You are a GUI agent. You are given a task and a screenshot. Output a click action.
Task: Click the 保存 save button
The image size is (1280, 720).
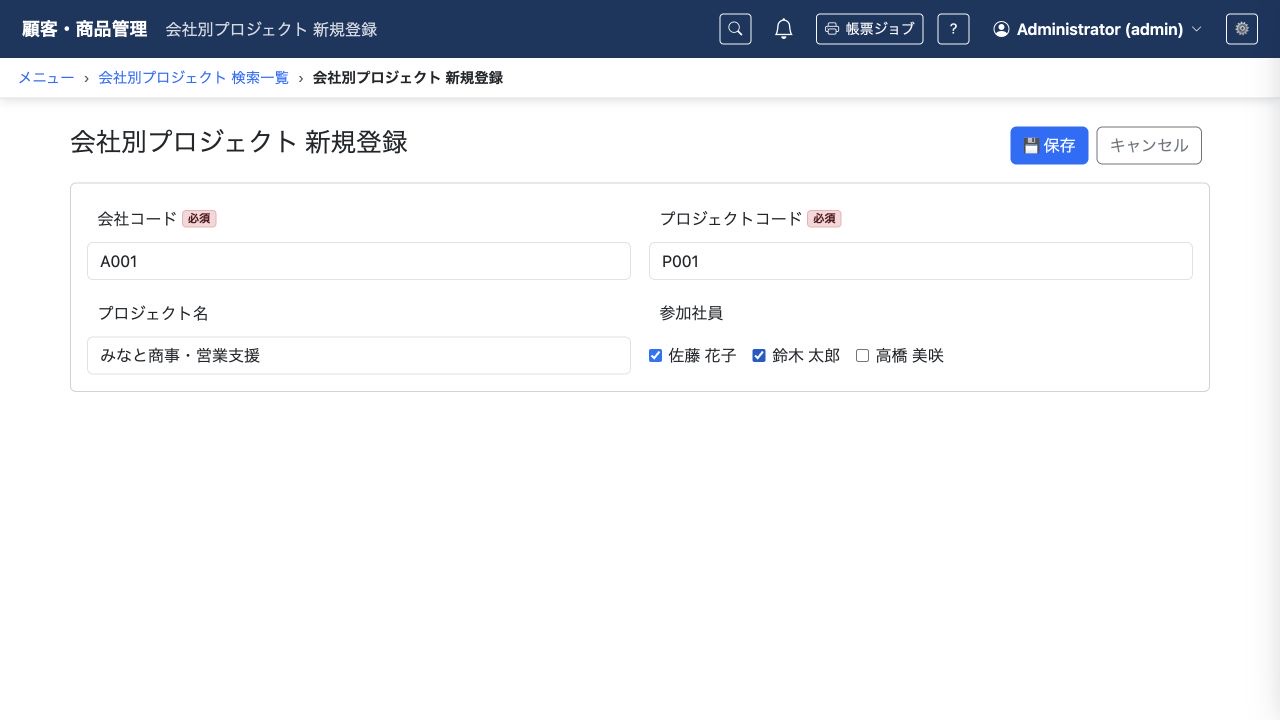1049,145
